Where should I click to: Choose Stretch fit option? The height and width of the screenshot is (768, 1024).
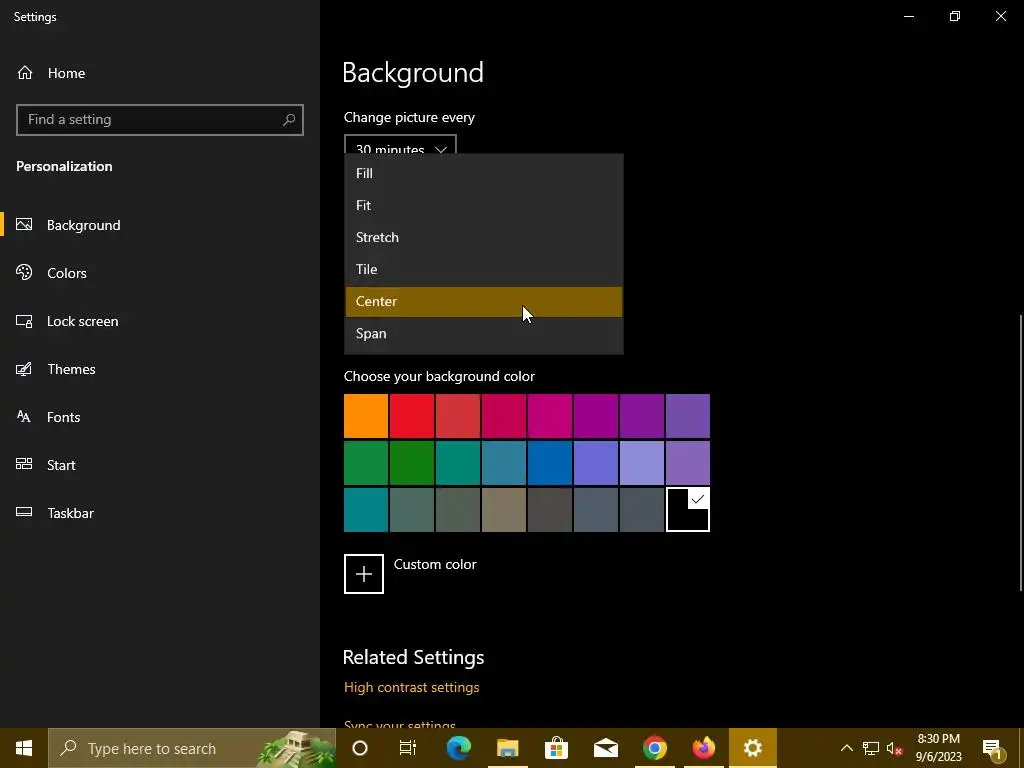[x=484, y=237]
